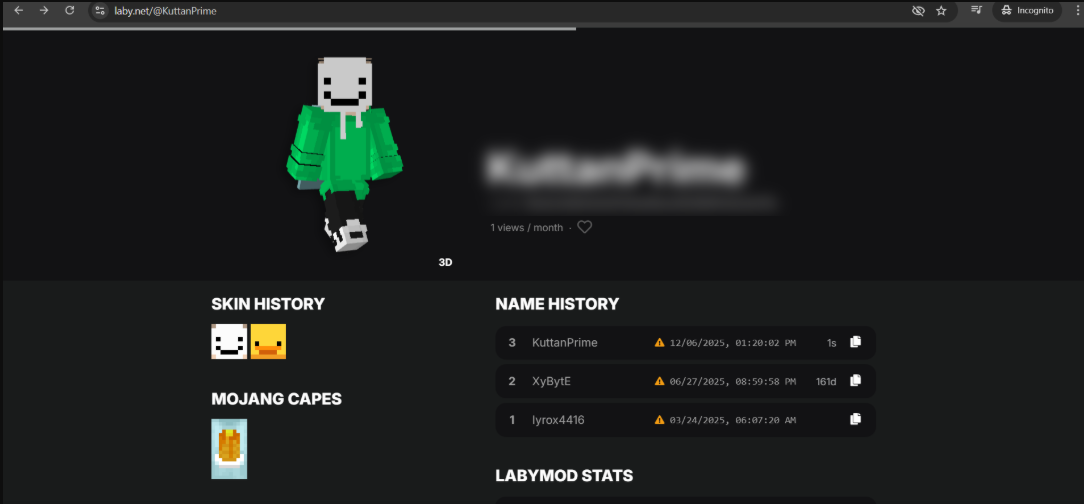
Task: Click the crossed-eye tracking protection icon
Action: (x=918, y=10)
